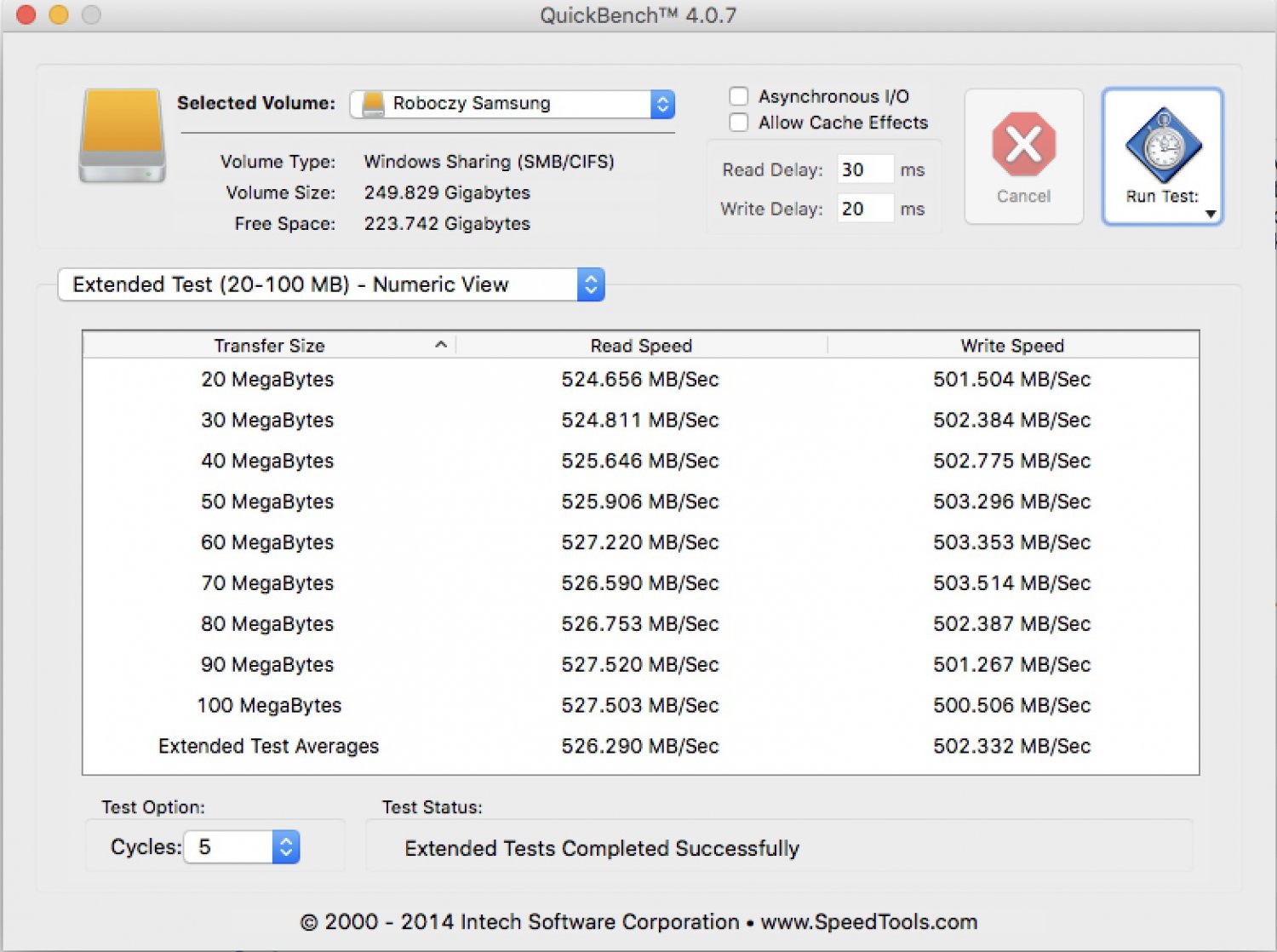
Task: Sort by Transfer Size column header
Action: (269, 345)
